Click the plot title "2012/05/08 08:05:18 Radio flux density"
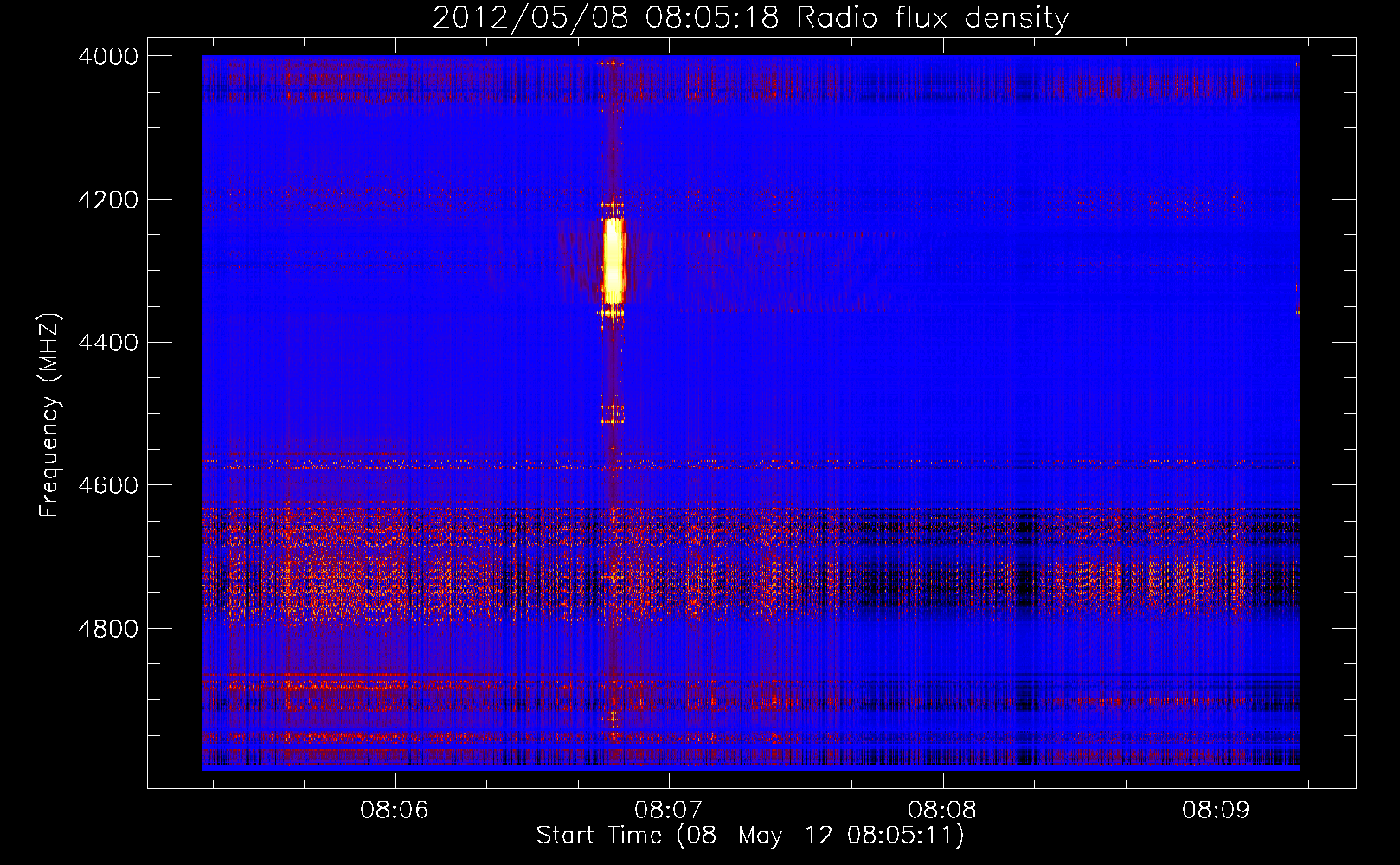The height and width of the screenshot is (865, 1400). click(x=750, y=17)
